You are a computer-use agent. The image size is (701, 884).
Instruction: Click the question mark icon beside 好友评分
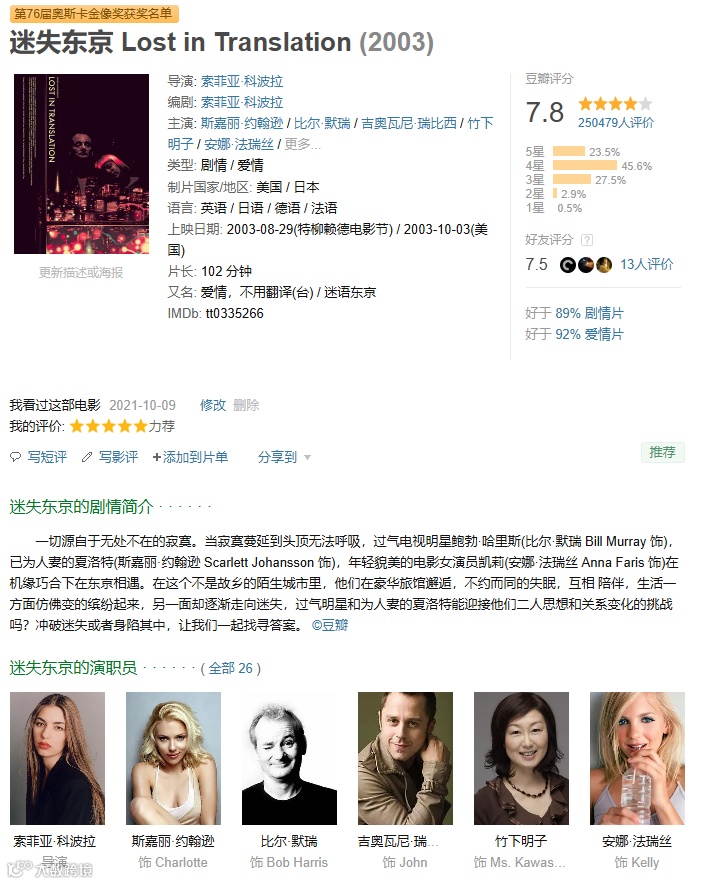(587, 240)
